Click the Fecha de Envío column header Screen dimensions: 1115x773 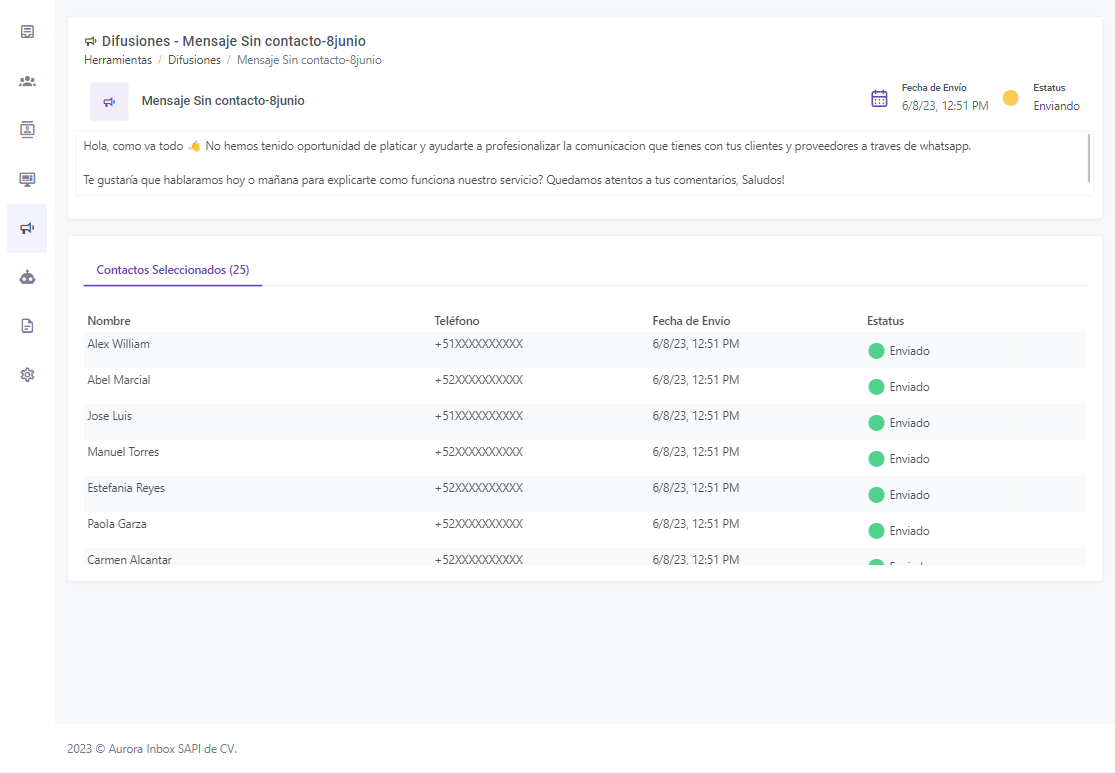691,321
